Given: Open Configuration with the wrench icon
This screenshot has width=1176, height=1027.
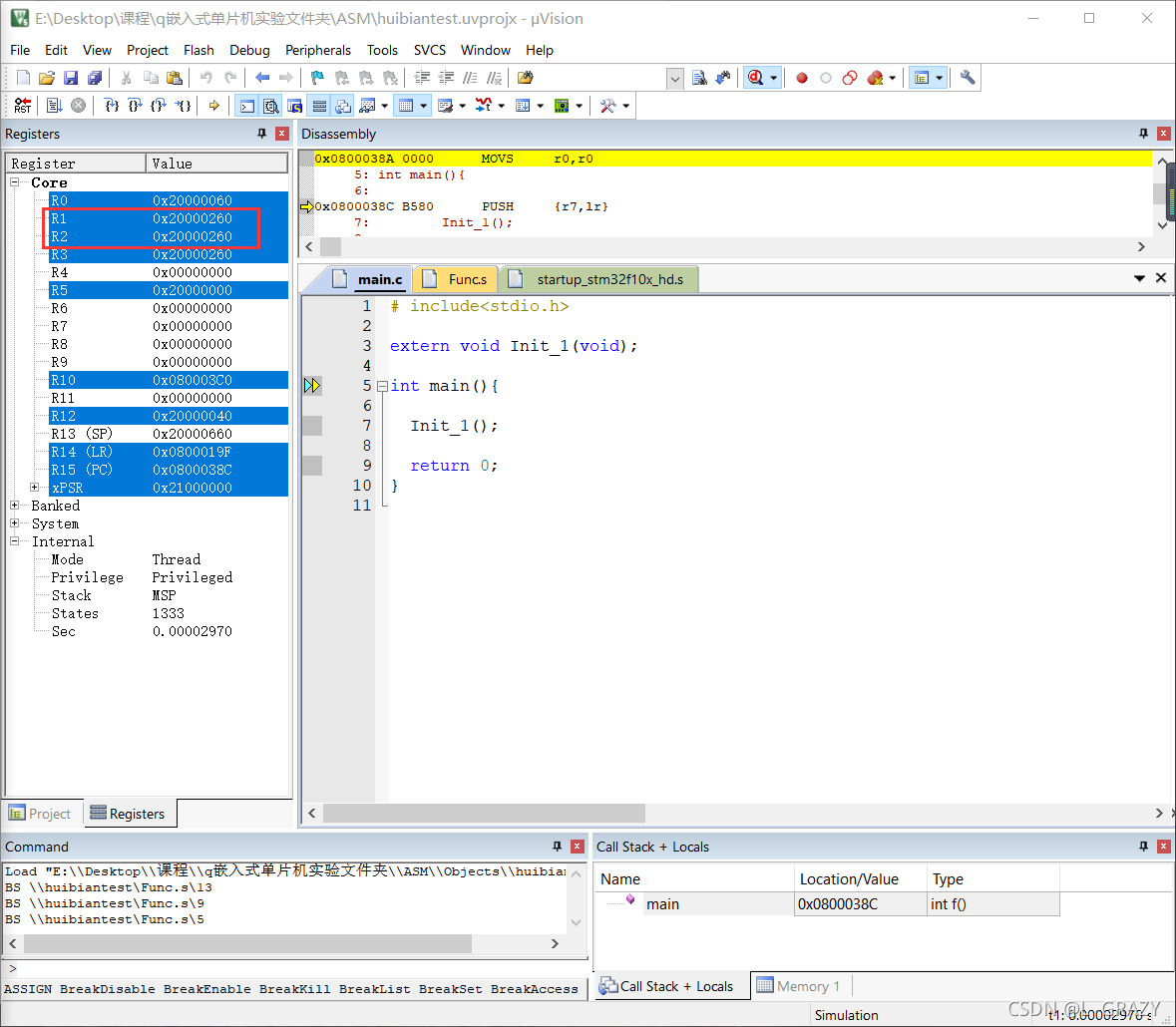Looking at the screenshot, I should click(x=968, y=77).
